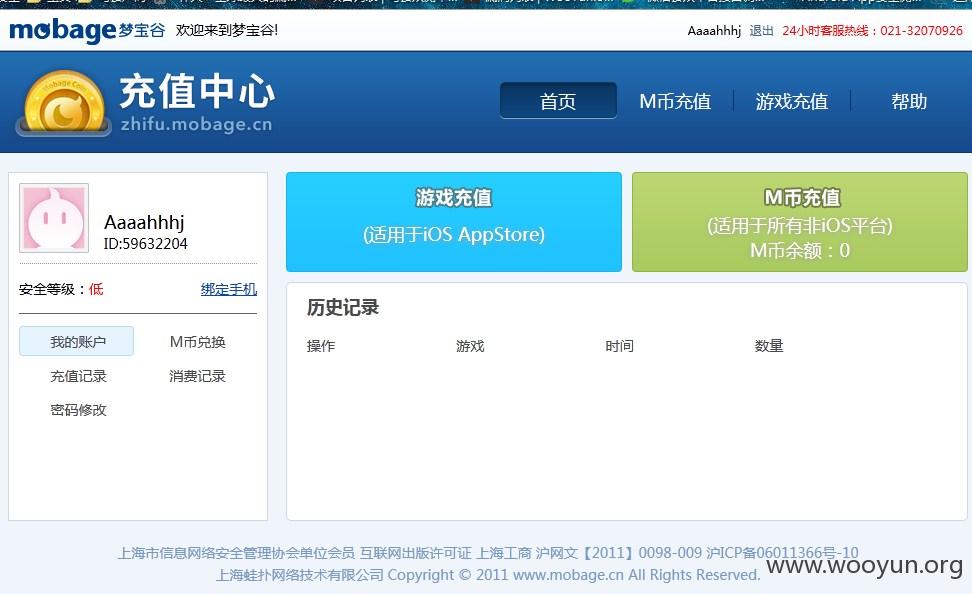
Task: Click the Aaaahhhj username in the top bar
Action: (x=714, y=30)
